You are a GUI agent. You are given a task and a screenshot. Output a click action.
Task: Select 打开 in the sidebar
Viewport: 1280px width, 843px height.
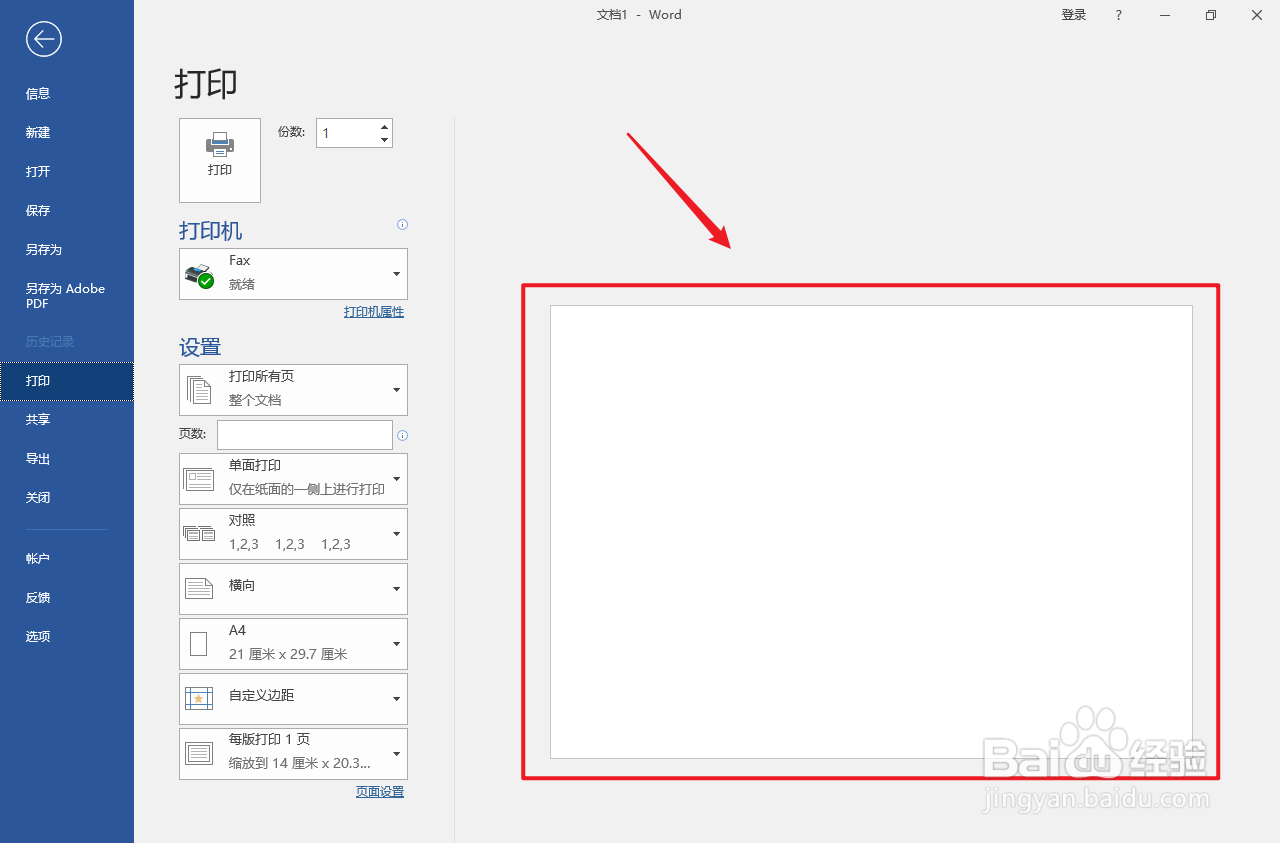coord(67,172)
